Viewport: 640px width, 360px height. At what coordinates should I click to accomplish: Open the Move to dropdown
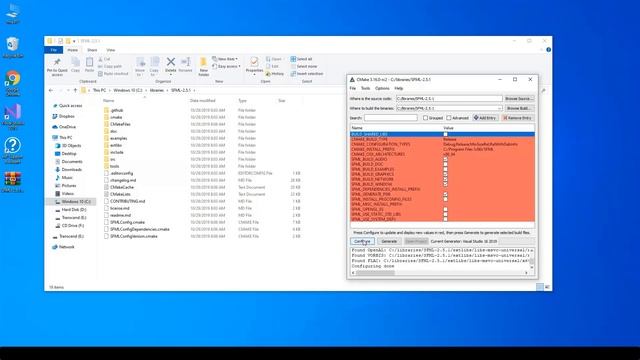pos(140,67)
